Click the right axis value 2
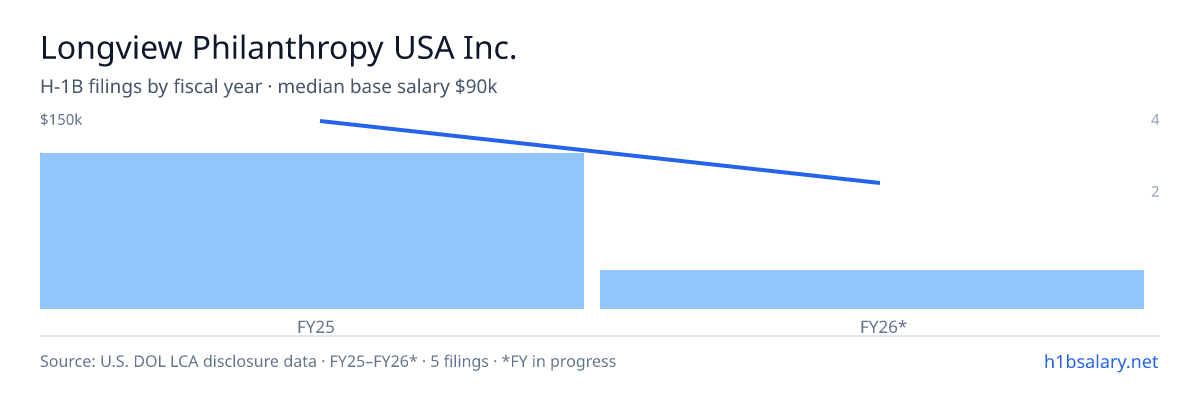This screenshot has height=400, width=1200. pos(1155,191)
